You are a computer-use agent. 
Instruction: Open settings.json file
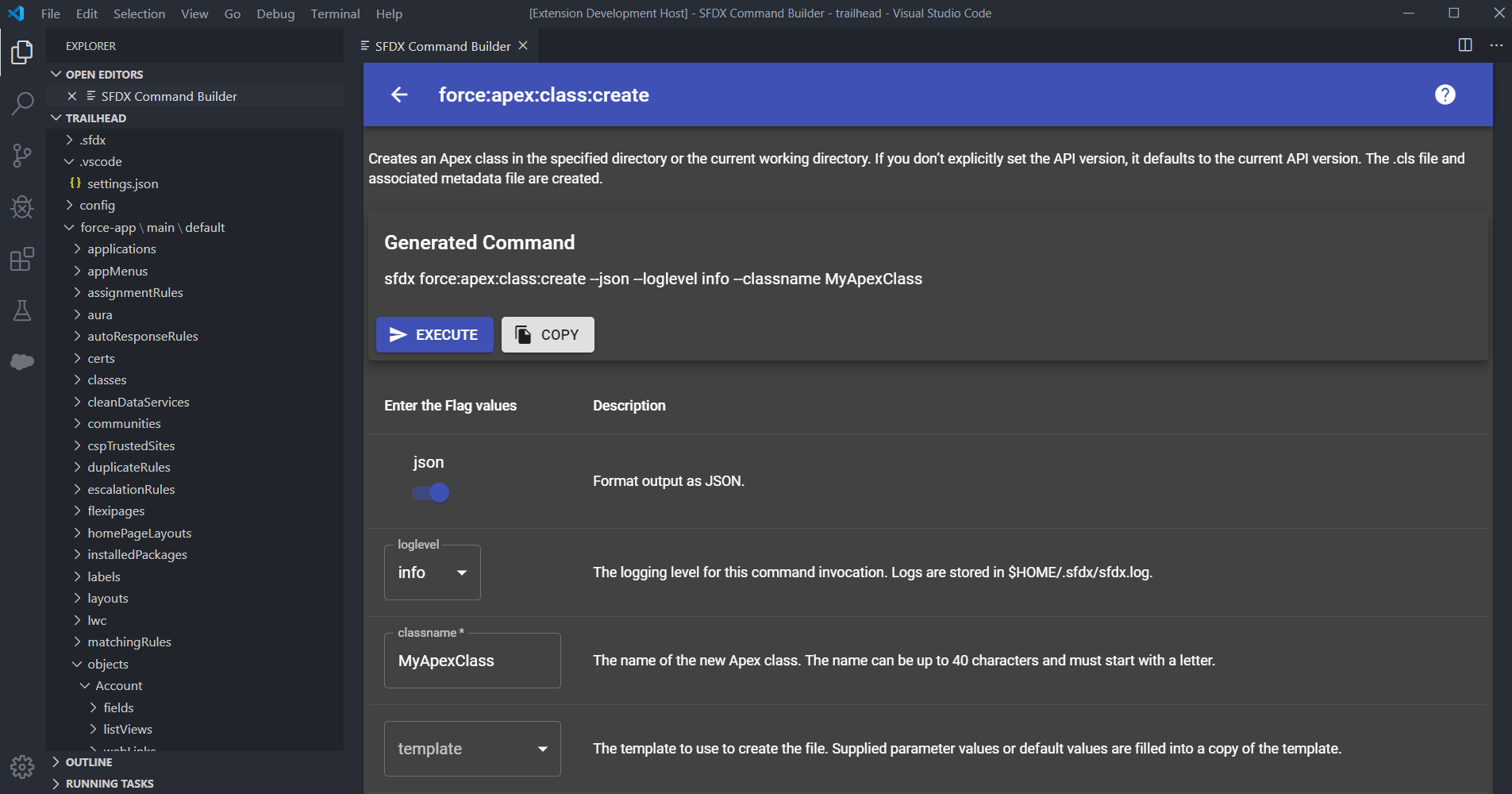[194, 183]
